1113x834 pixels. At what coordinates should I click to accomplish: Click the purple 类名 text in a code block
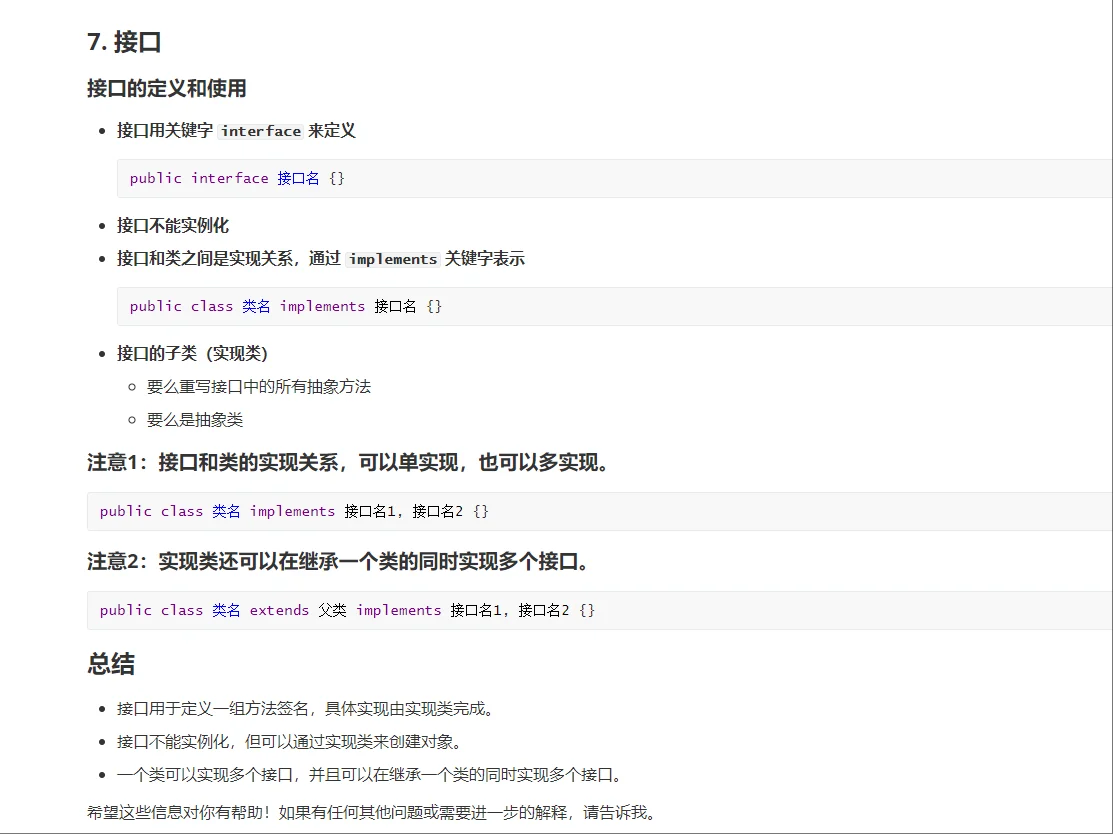click(256, 306)
